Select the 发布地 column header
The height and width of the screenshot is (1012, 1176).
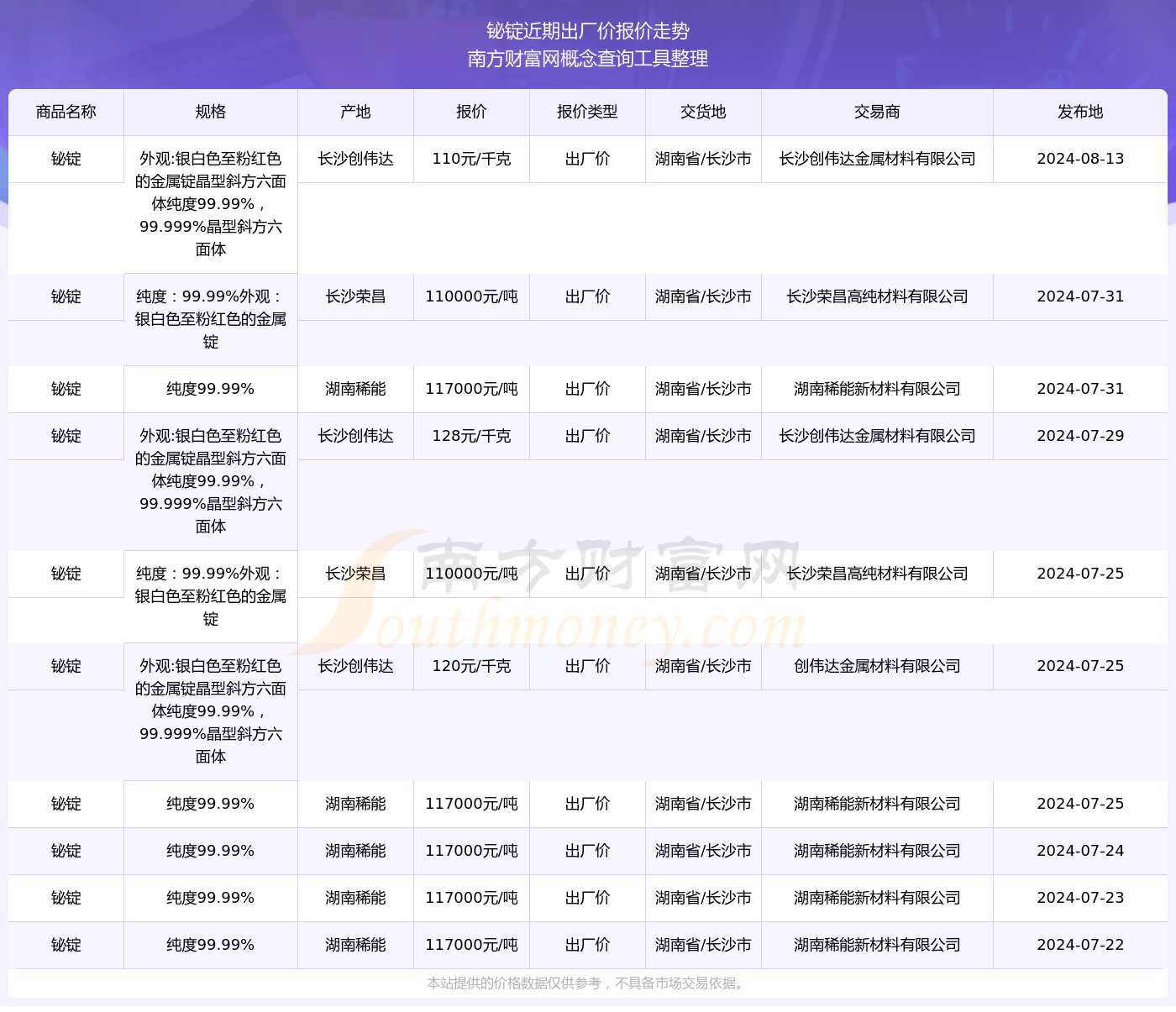1080,112
